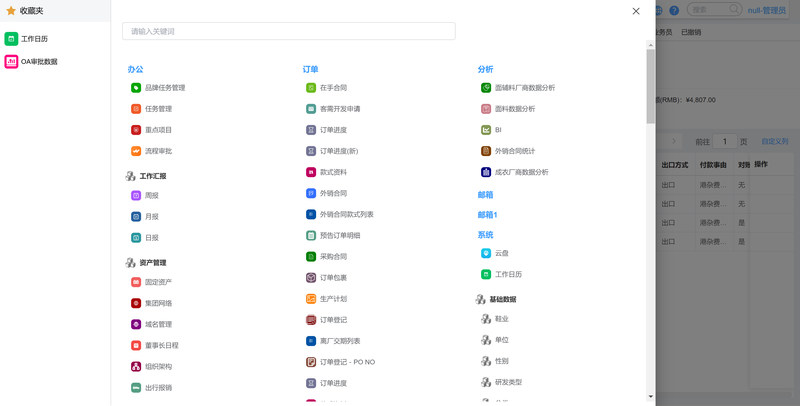Open the 固定资产 icon

tap(136, 282)
